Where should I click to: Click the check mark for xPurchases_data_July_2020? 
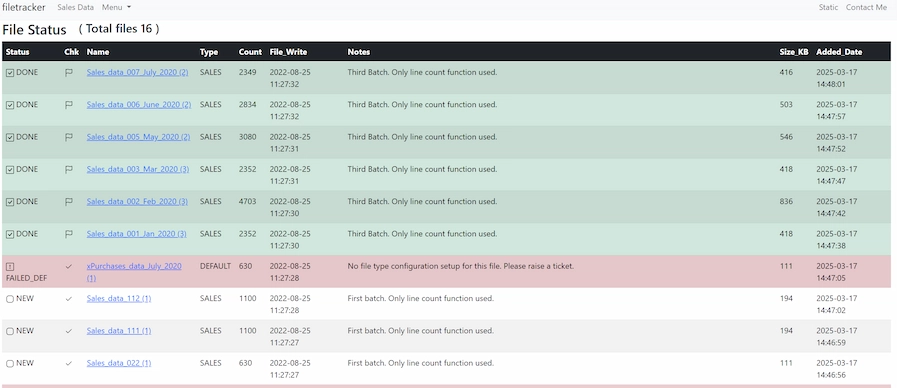click(69, 267)
